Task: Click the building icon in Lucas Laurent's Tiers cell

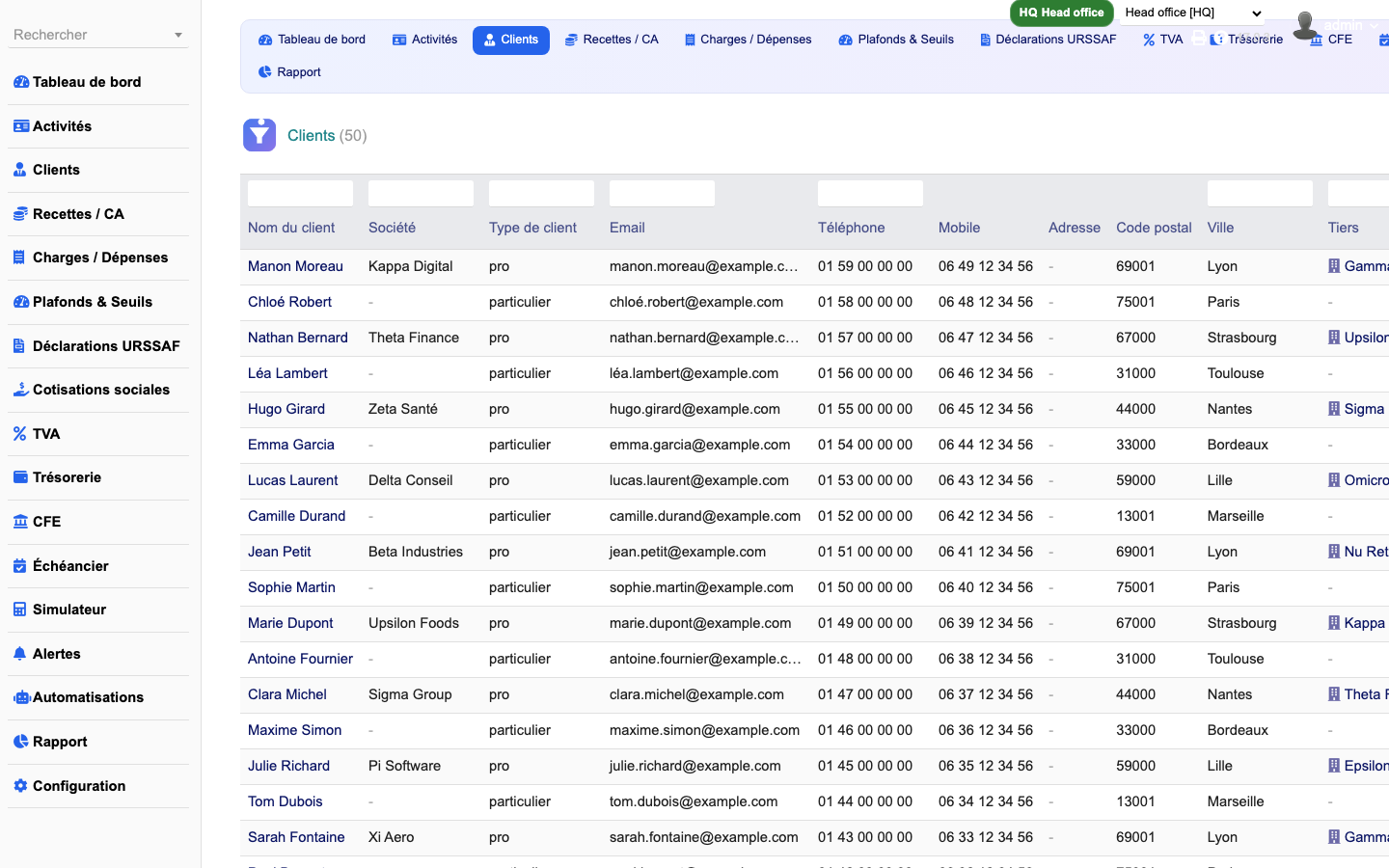Action: point(1334,480)
